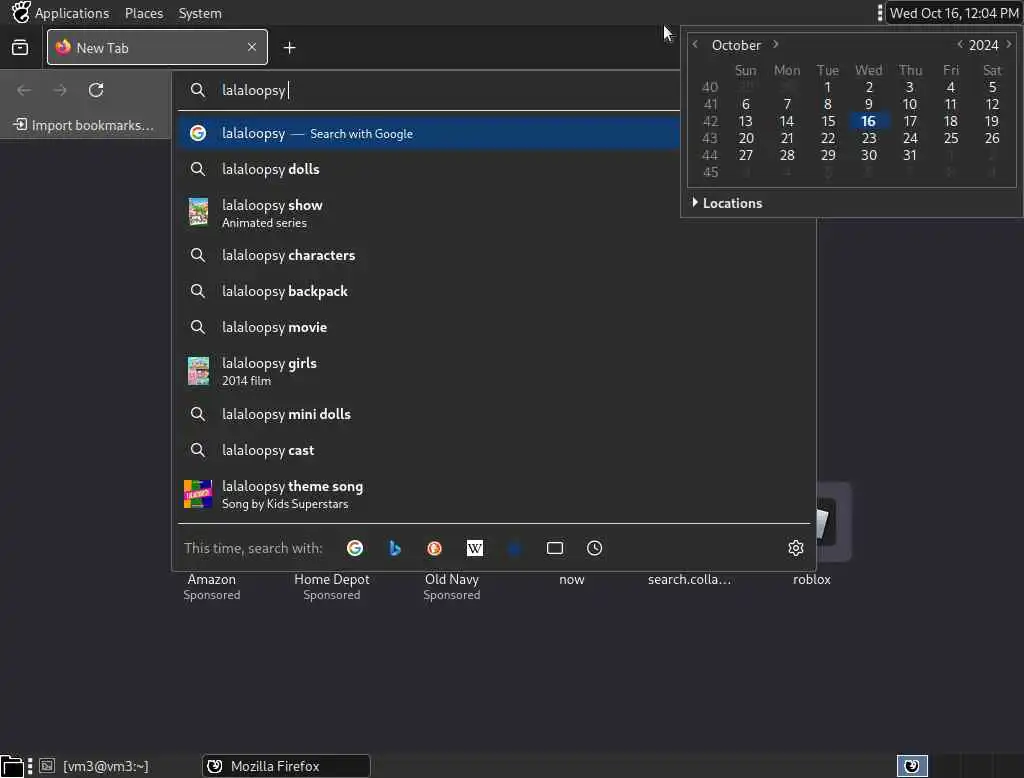
Task: Select October 1 in the calendar
Action: [827, 87]
